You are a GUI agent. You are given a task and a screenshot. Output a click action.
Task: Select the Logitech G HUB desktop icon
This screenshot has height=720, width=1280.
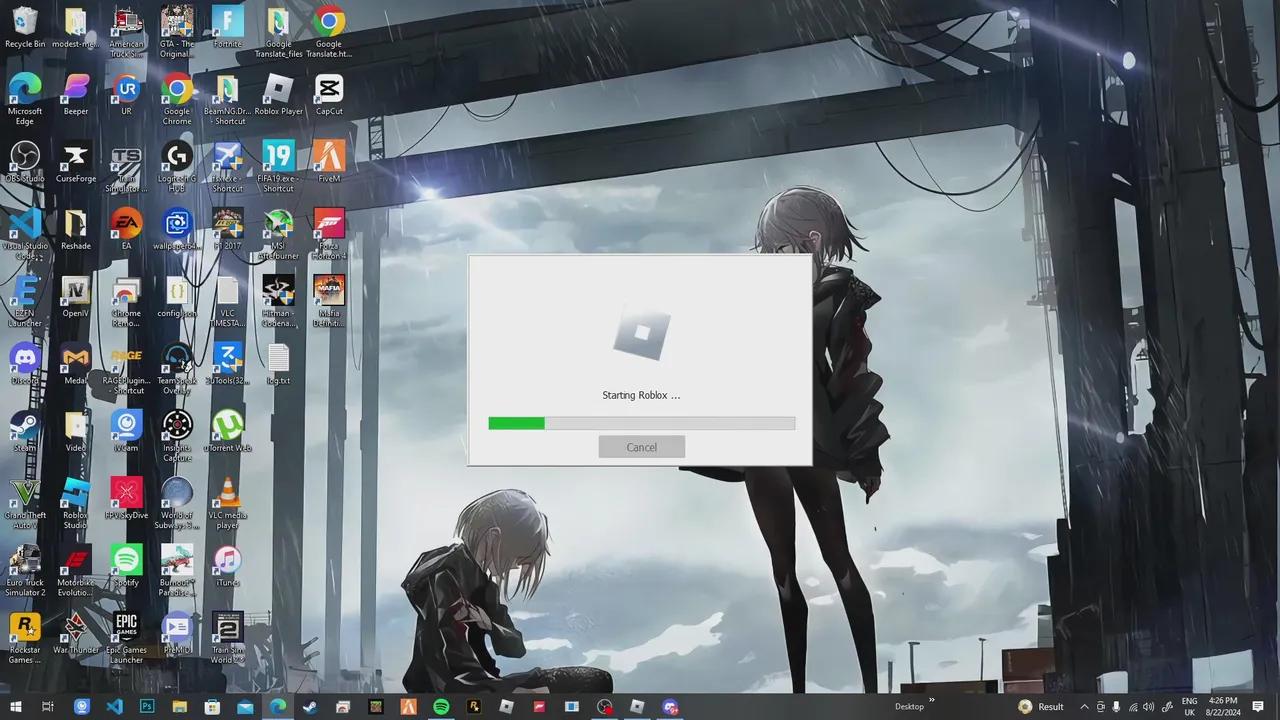point(177,167)
